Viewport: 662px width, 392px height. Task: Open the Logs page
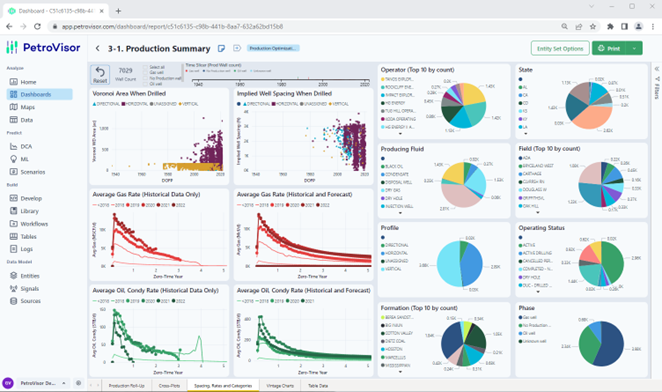(26, 249)
